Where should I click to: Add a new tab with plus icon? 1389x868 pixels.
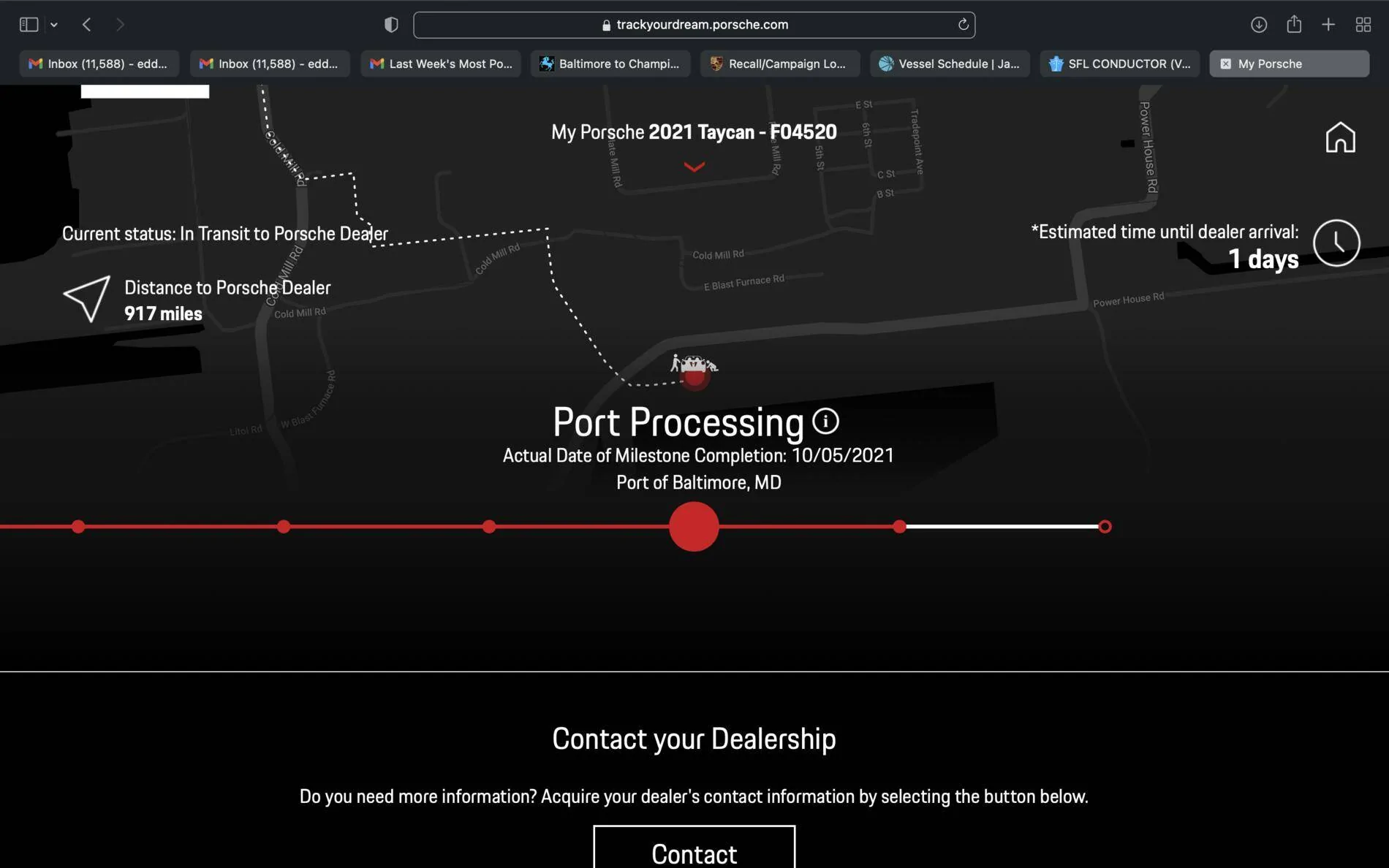tap(1328, 25)
